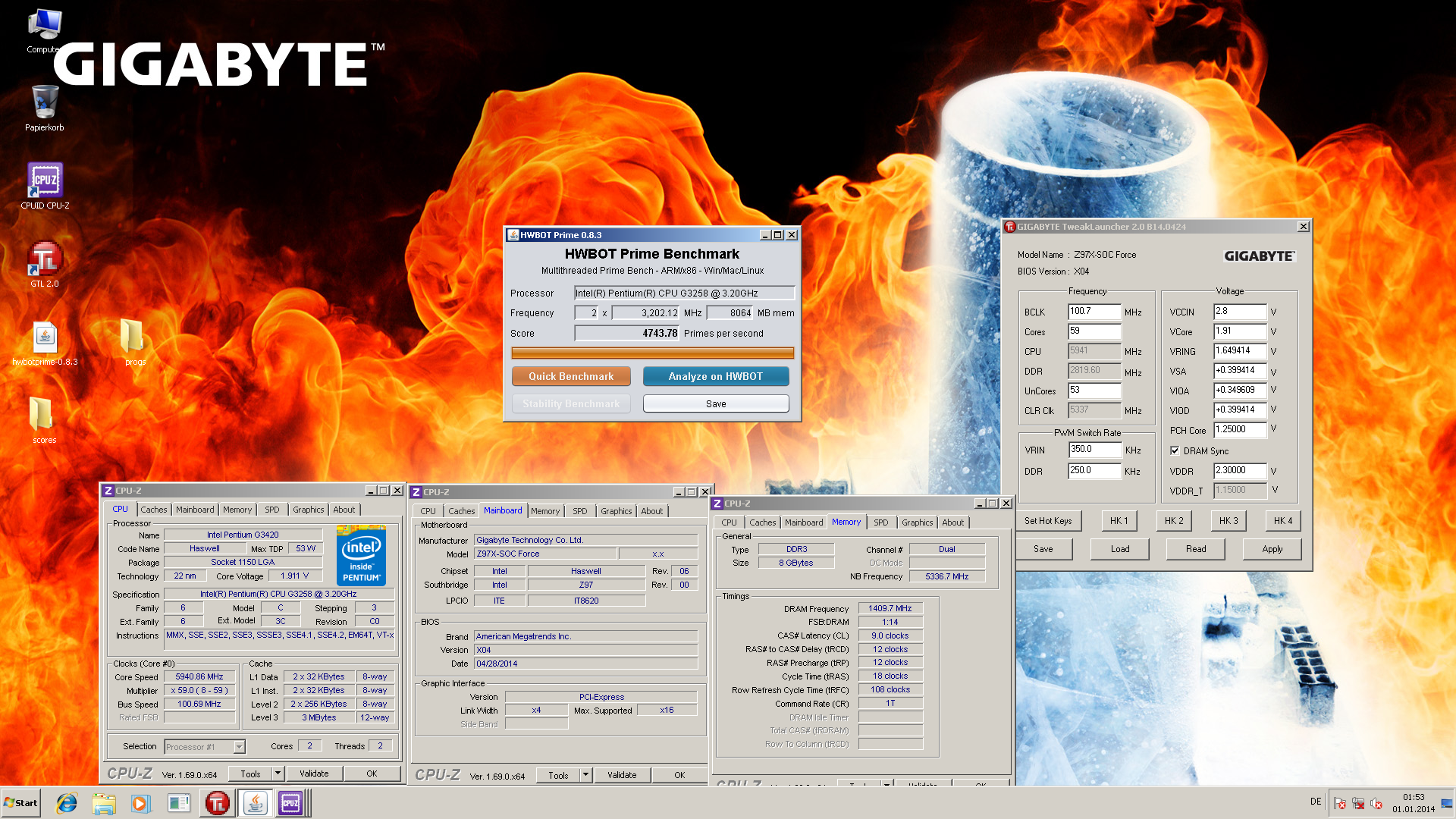Select Mainboard tab in Memory CPU-Z window
This screenshot has height=819, width=1456.
click(x=804, y=522)
